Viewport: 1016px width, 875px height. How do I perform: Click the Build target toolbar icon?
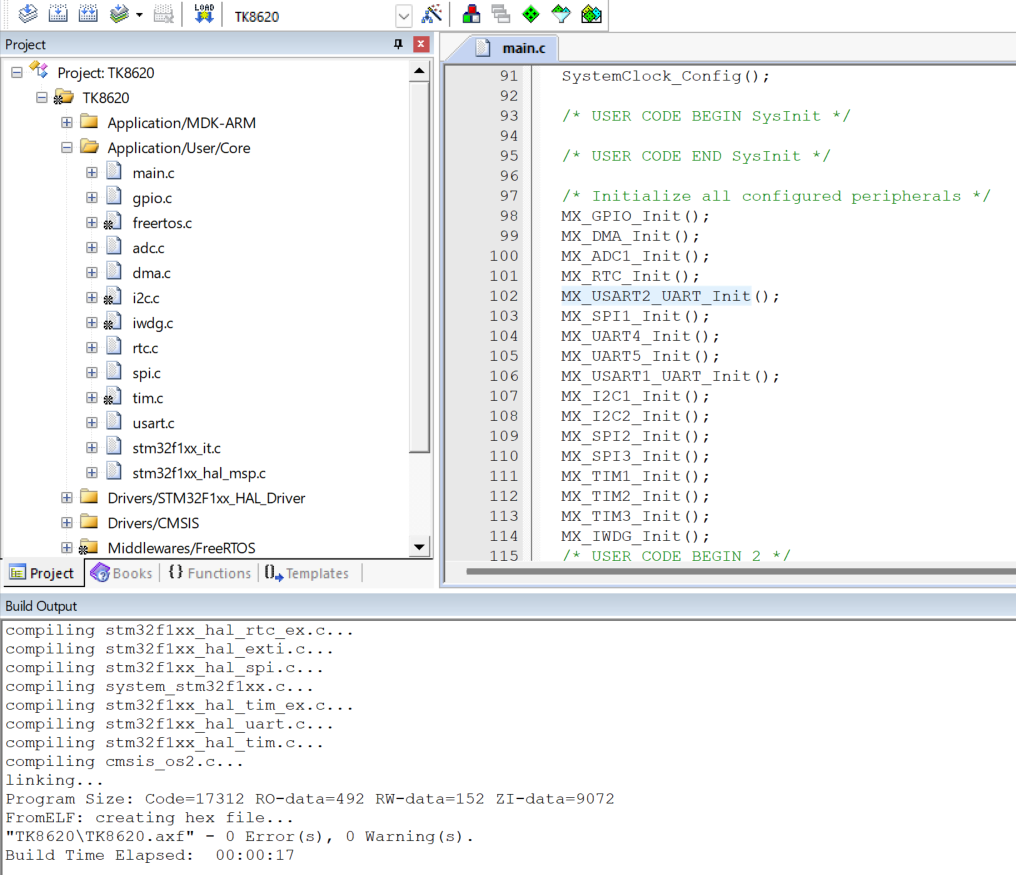[x=58, y=14]
